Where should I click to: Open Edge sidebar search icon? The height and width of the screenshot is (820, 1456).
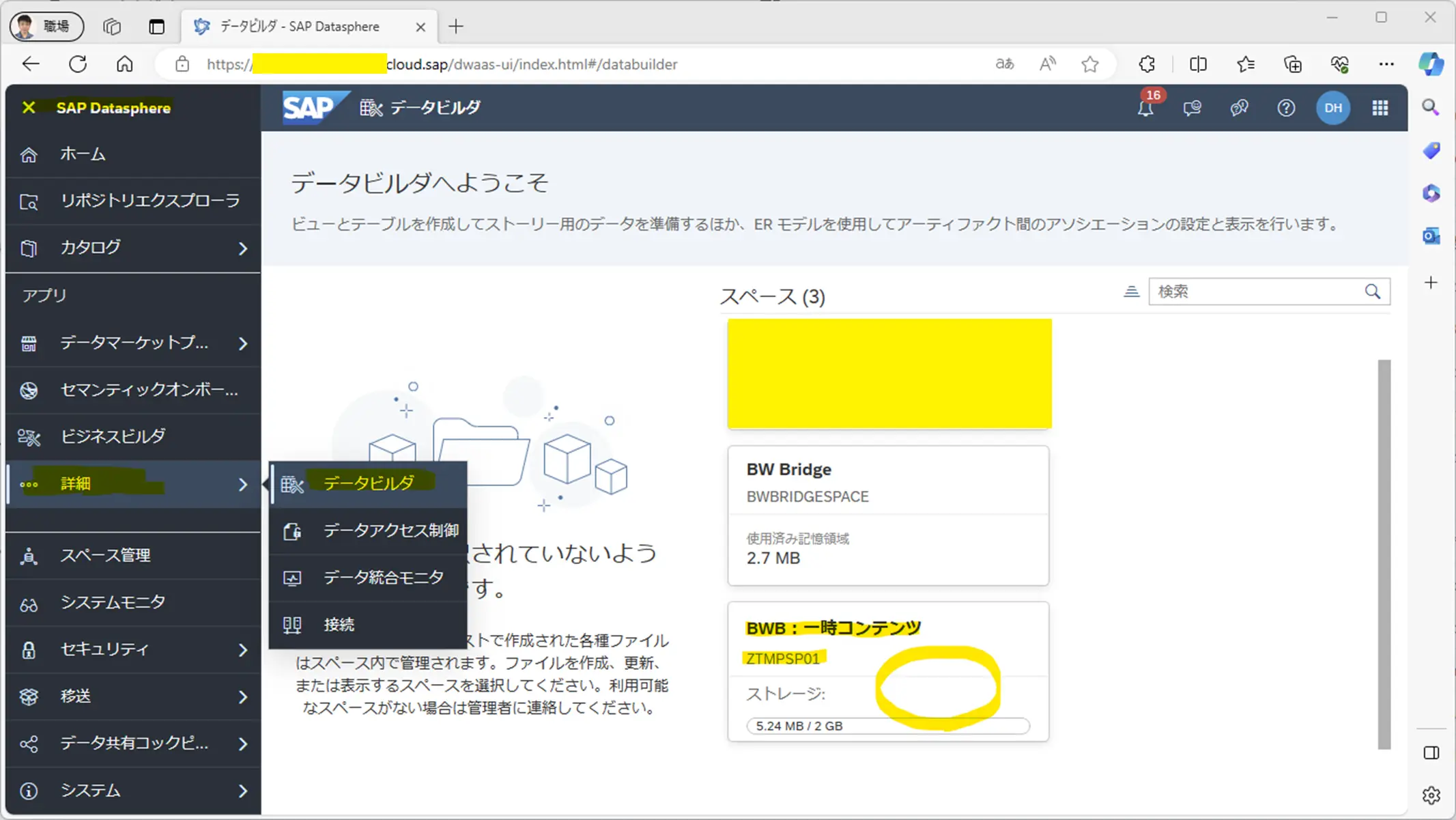tap(1431, 107)
